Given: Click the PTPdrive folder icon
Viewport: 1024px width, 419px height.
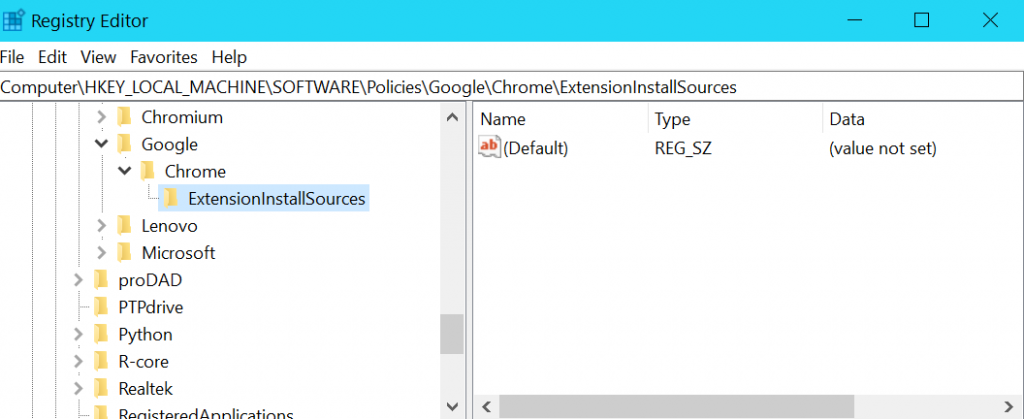Looking at the screenshot, I should (101, 307).
